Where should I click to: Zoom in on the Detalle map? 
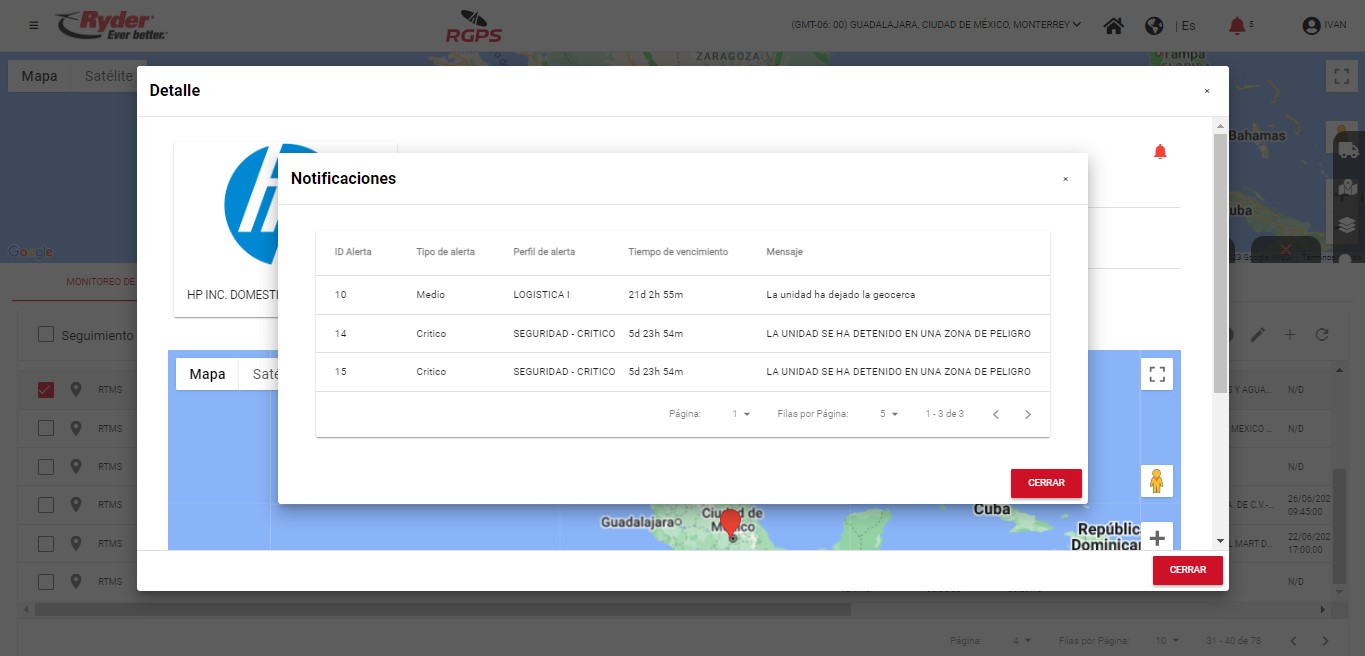[1157, 538]
